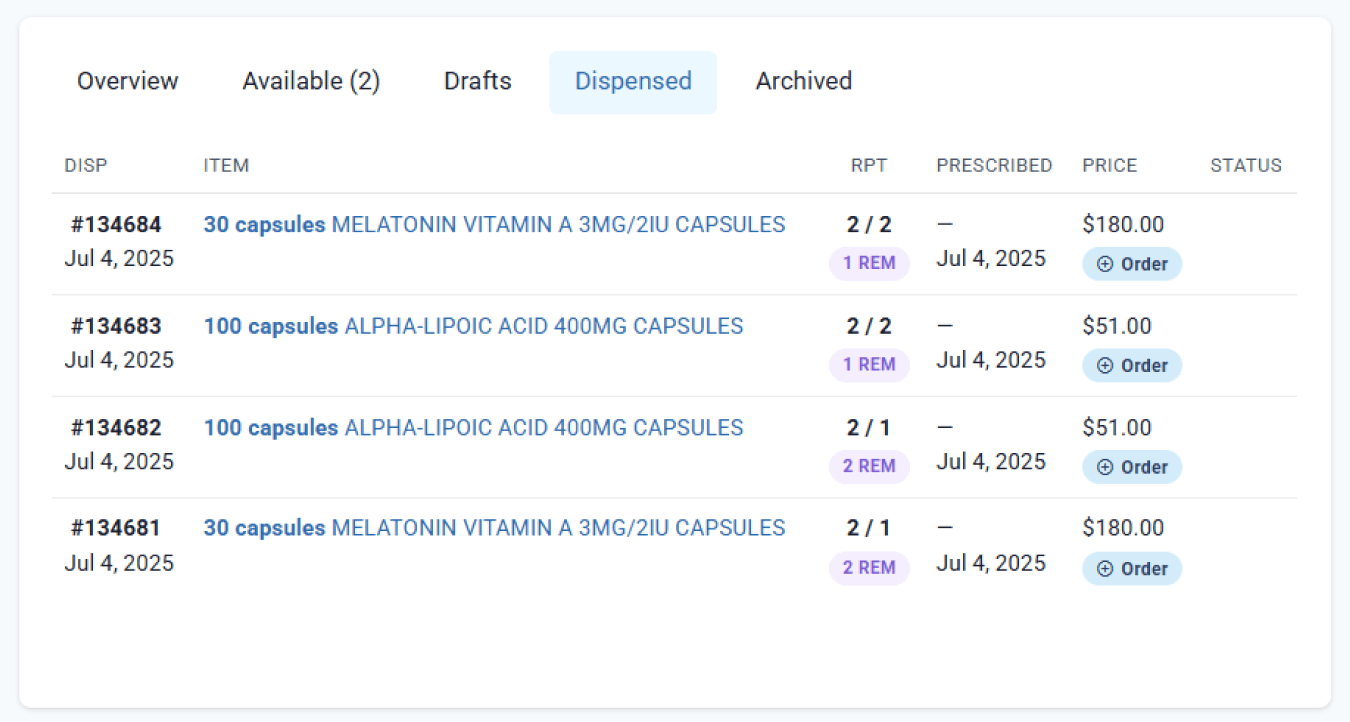The width and height of the screenshot is (1350, 722).
Task: Click the PRICE column header
Action: pyautogui.click(x=1110, y=166)
